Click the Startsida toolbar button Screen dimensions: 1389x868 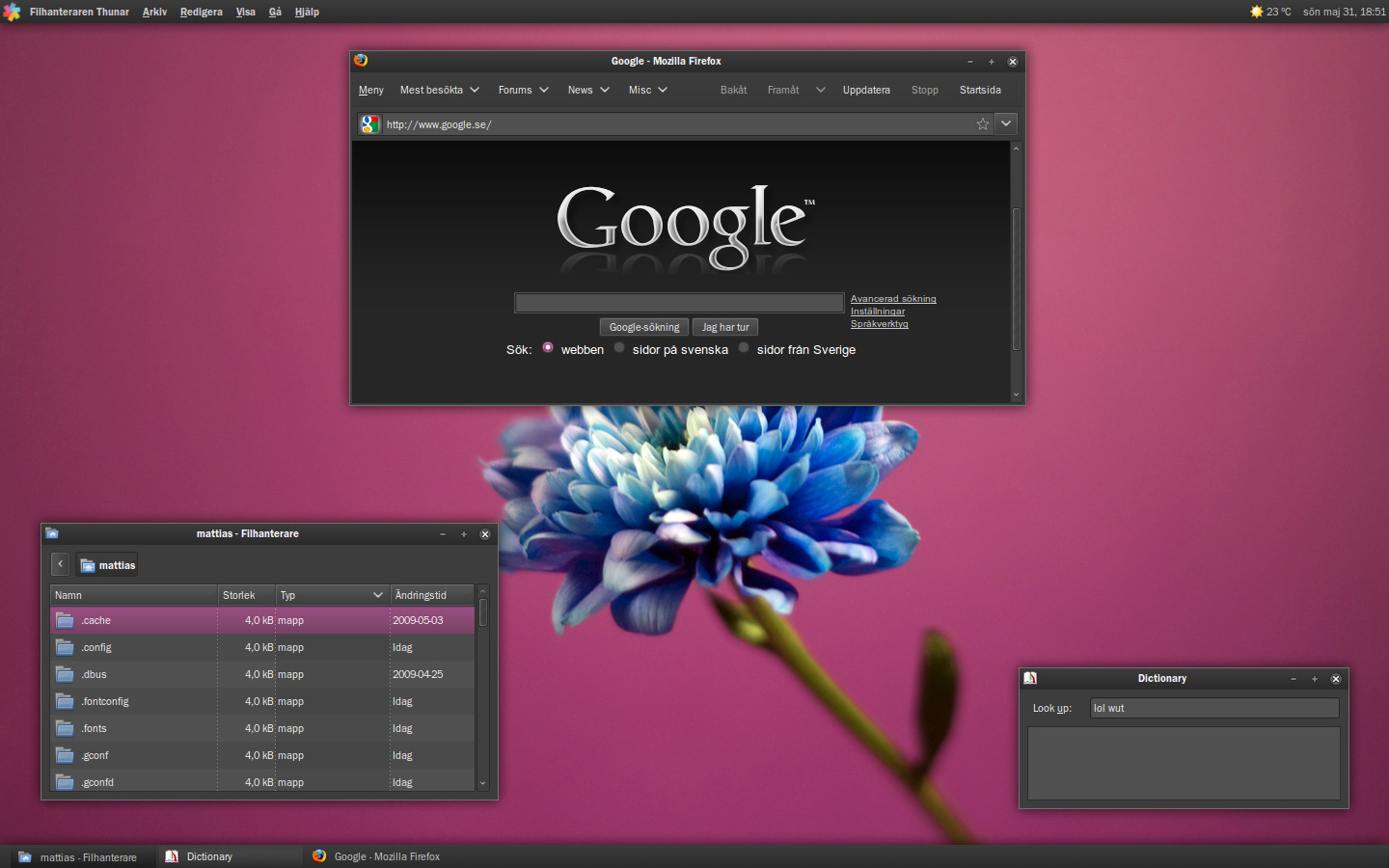980,90
